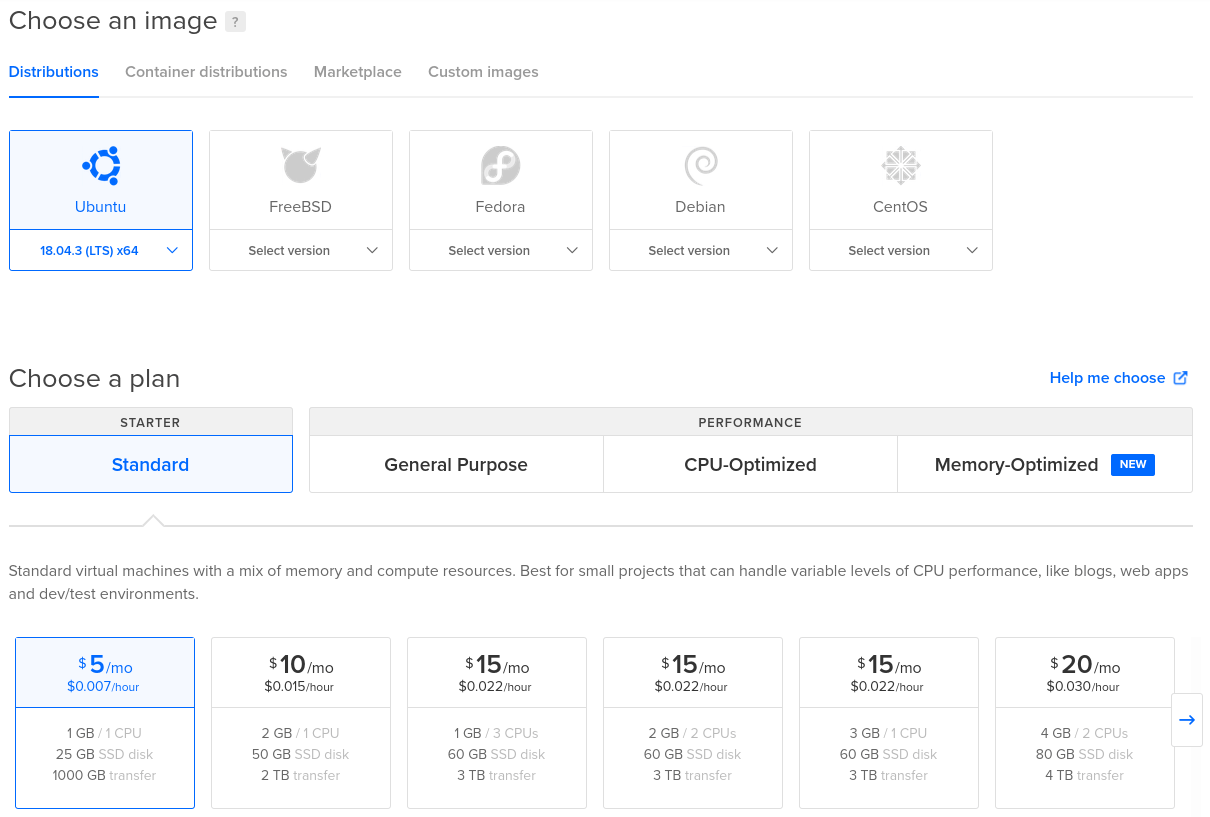The width and height of the screenshot is (1210, 817).
Task: Switch to the Container distributions tab
Action: point(206,72)
